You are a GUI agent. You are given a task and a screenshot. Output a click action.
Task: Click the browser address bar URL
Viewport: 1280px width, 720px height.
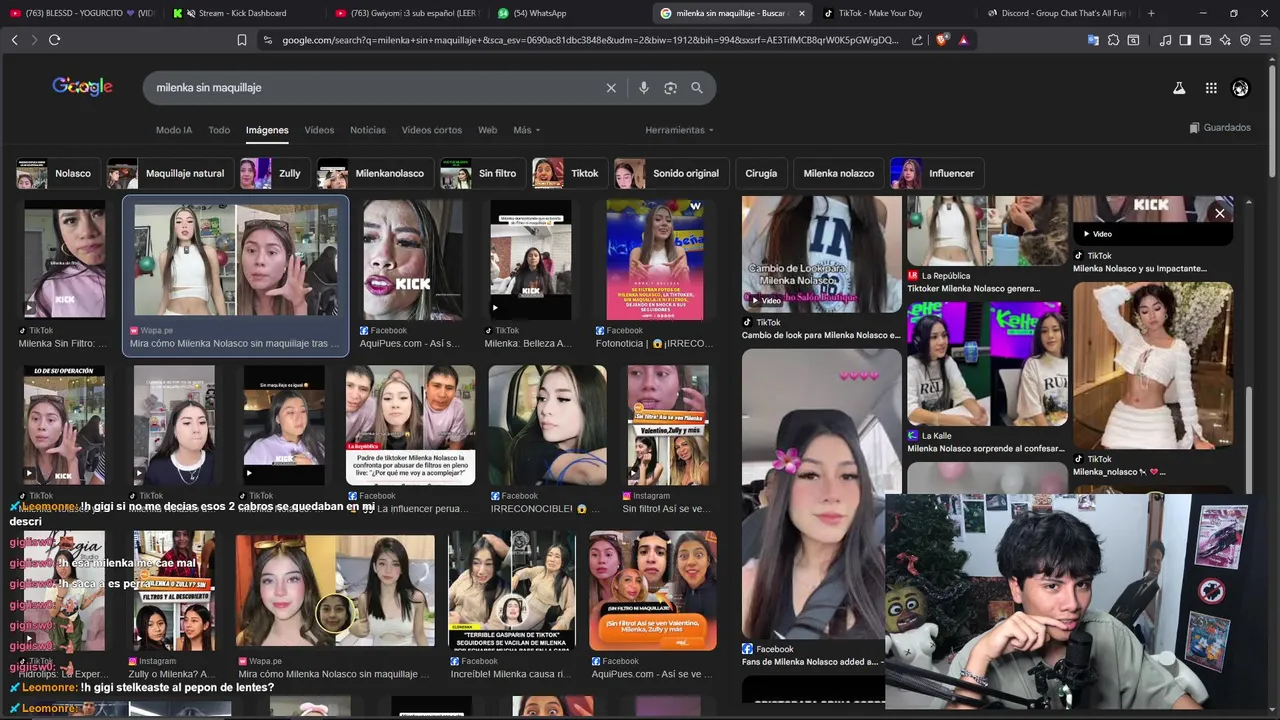click(590, 40)
